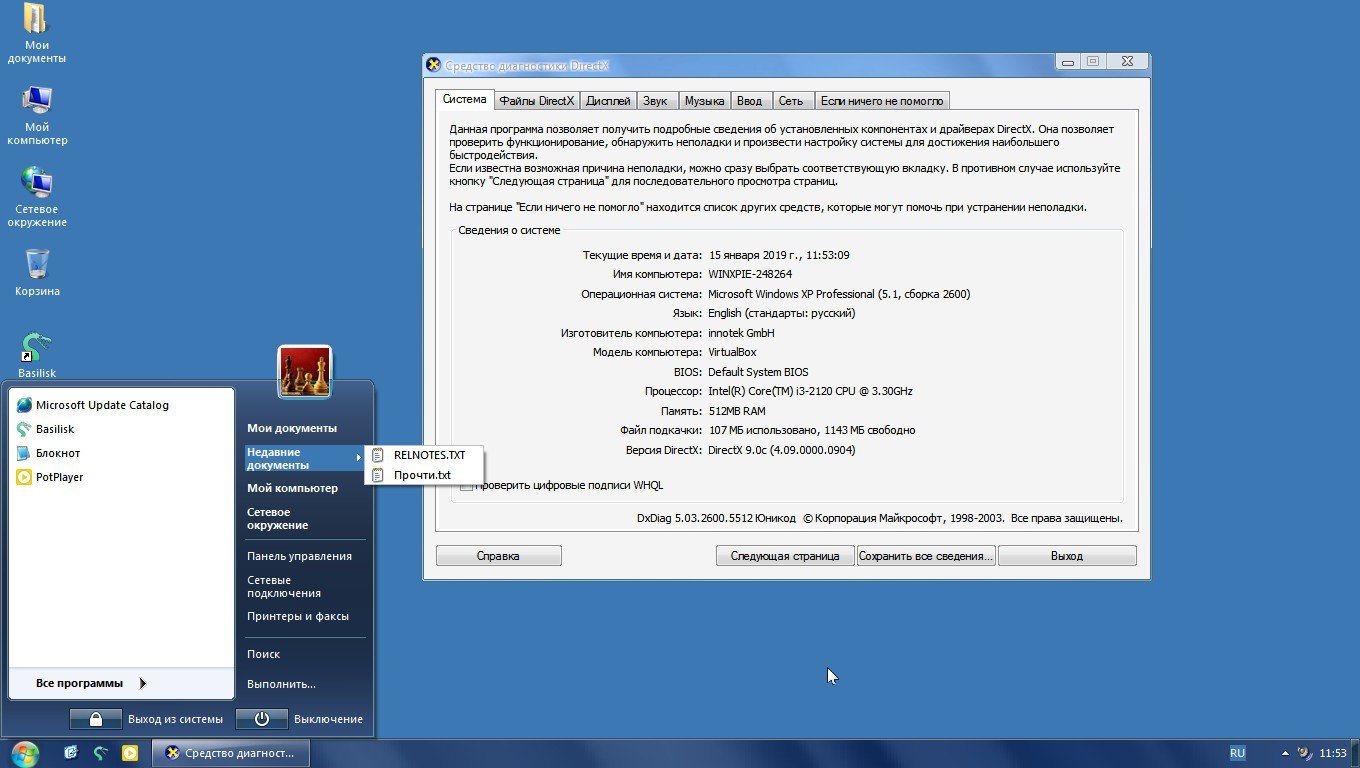The image size is (1360, 768).
Task: Click Сохранить все сведения button
Action: (926, 556)
